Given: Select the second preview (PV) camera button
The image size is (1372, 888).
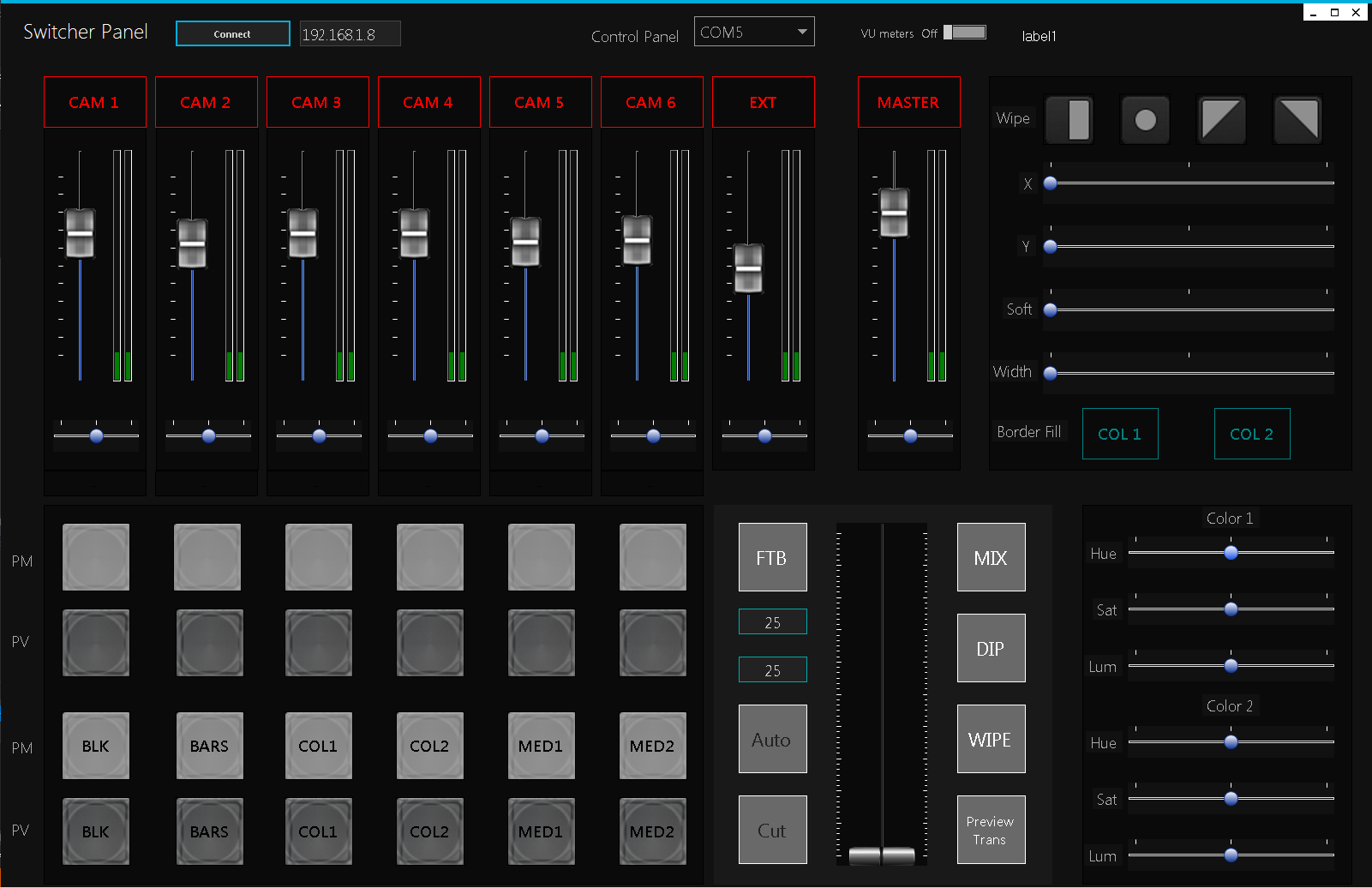Looking at the screenshot, I should pos(209,643).
